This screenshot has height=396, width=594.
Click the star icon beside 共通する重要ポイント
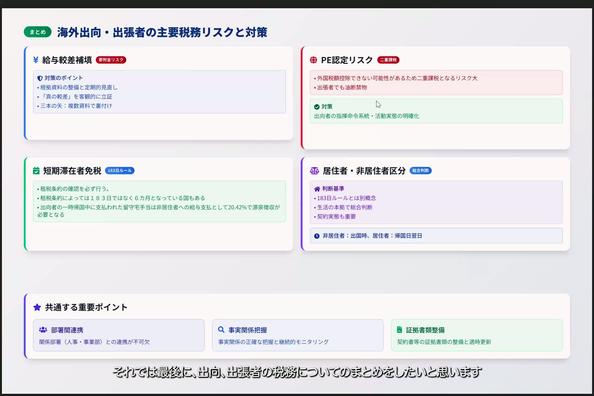click(x=37, y=307)
